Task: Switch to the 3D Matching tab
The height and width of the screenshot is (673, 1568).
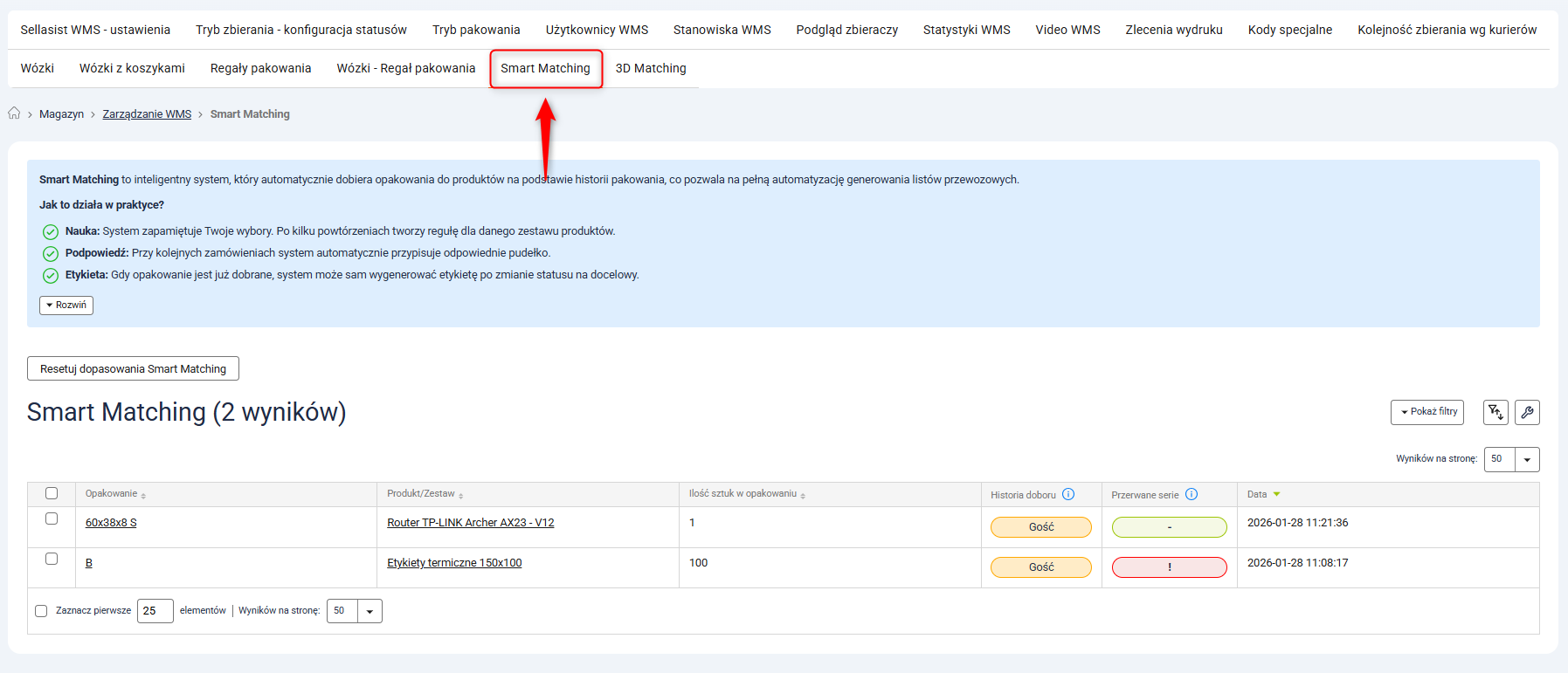Action: [651, 68]
